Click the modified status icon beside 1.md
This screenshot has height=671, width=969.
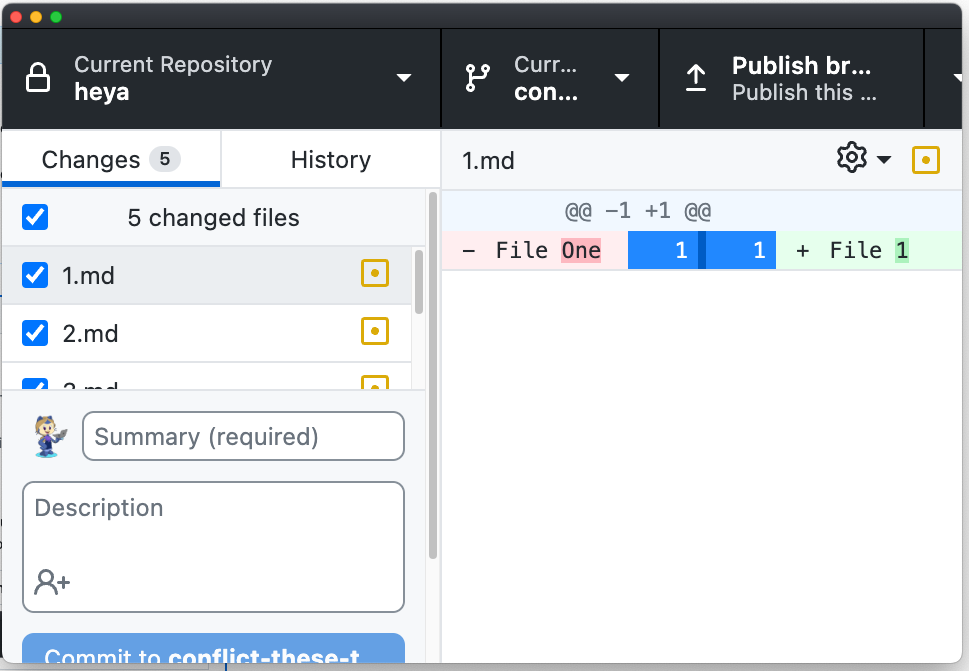(x=375, y=273)
